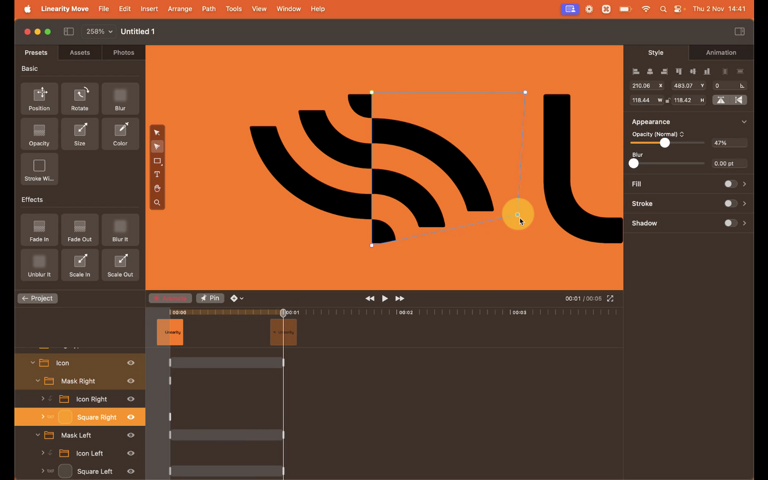Switch to the Animation tab
The width and height of the screenshot is (768, 480).
pos(720,52)
